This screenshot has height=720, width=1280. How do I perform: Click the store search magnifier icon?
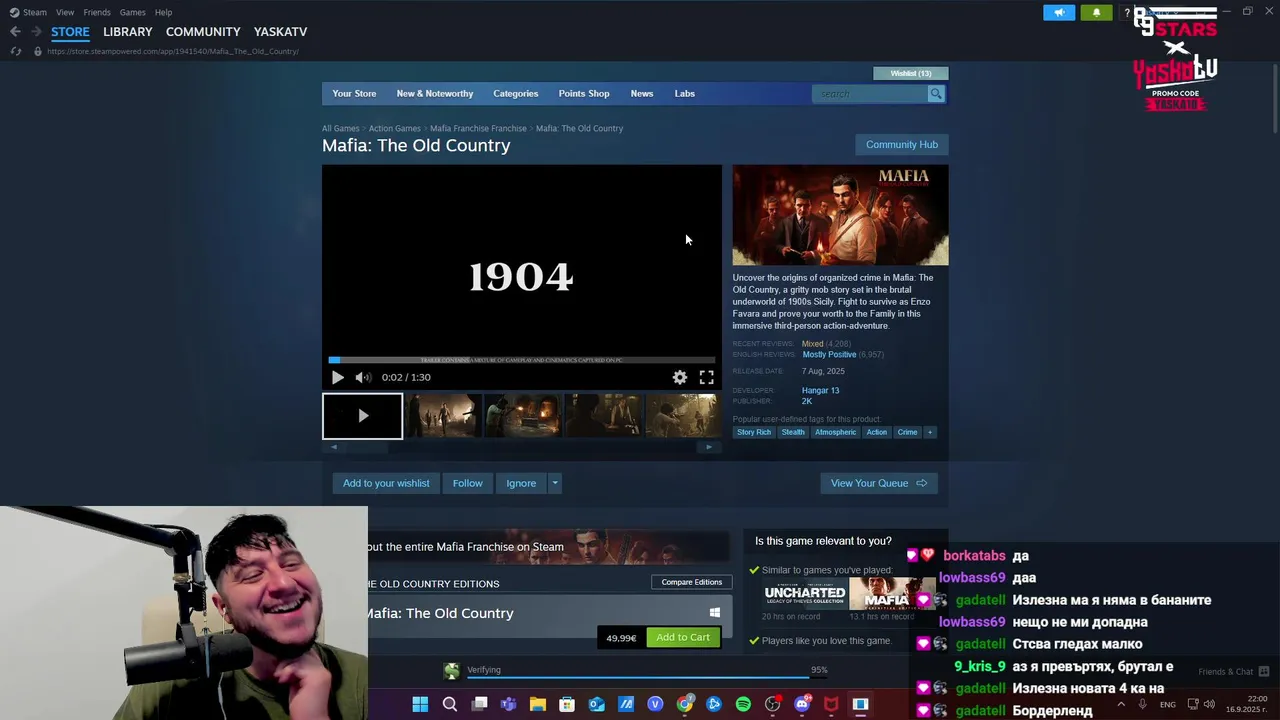(x=936, y=94)
